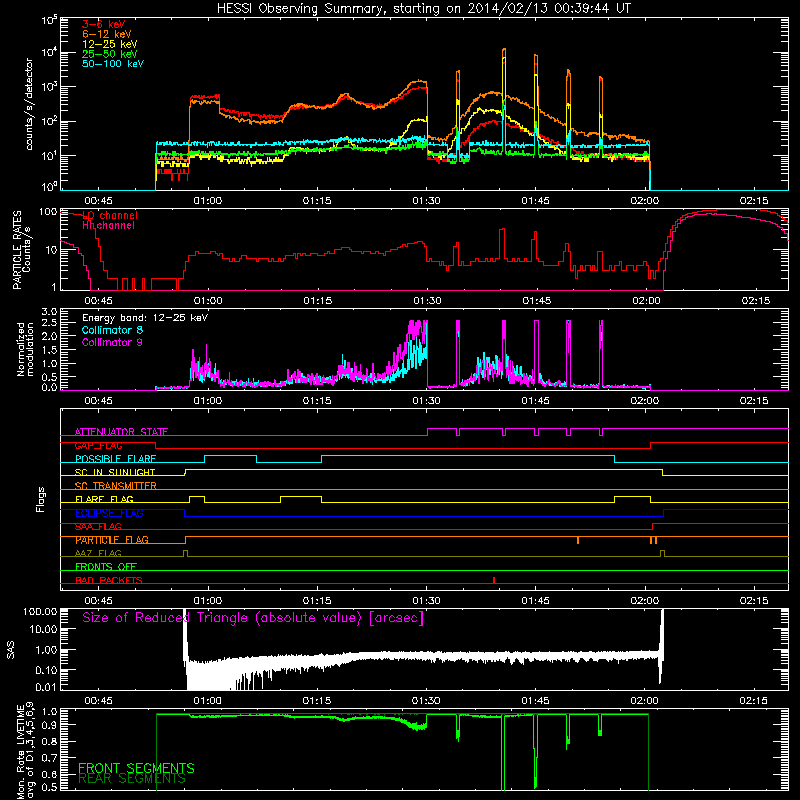Click the REAR SEGMENTS legend label
Viewport: 800px width, 800px height.
(132, 779)
